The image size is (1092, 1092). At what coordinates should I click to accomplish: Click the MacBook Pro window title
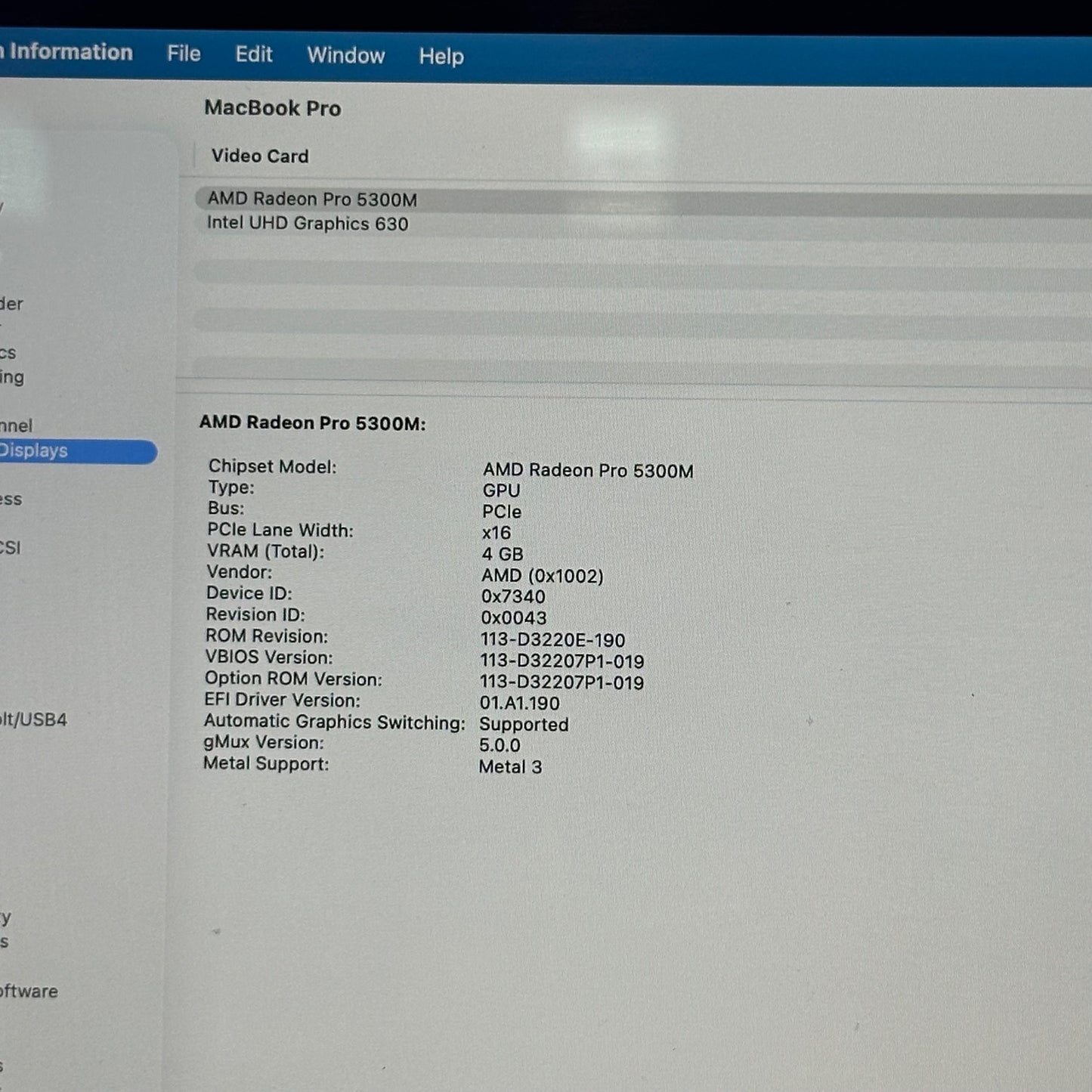273,108
